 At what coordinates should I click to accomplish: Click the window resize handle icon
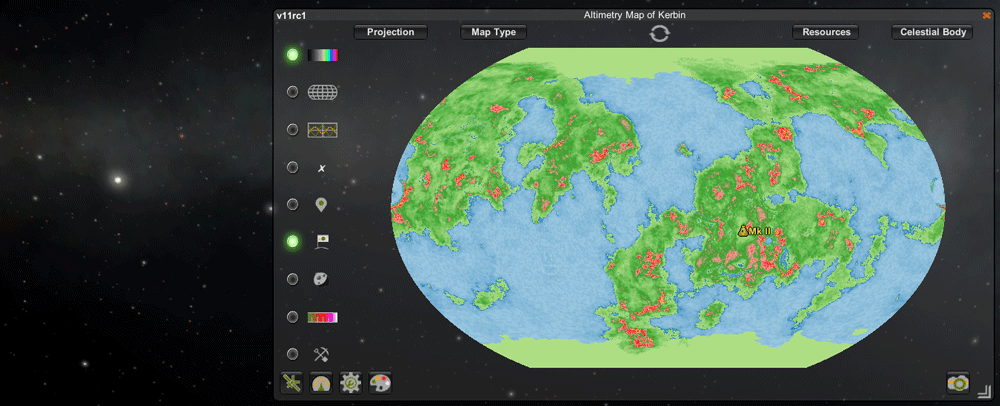pyautogui.click(x=985, y=391)
